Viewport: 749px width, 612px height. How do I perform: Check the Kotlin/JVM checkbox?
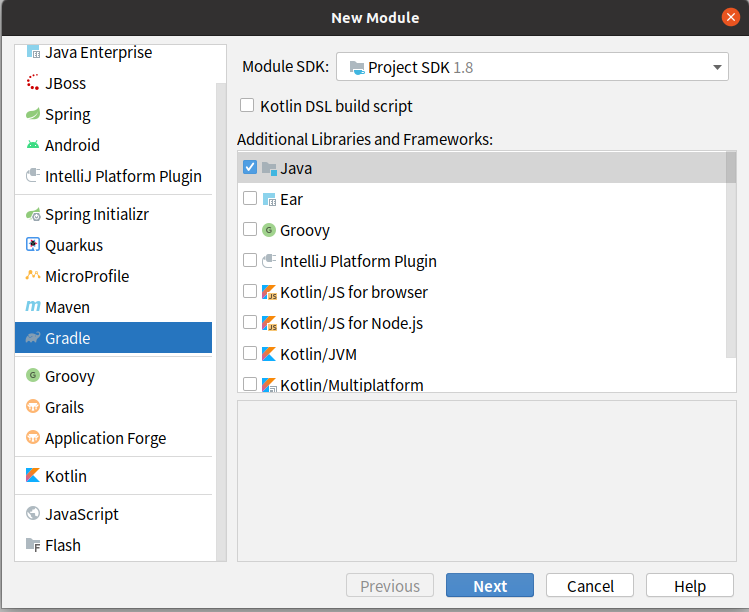point(250,353)
